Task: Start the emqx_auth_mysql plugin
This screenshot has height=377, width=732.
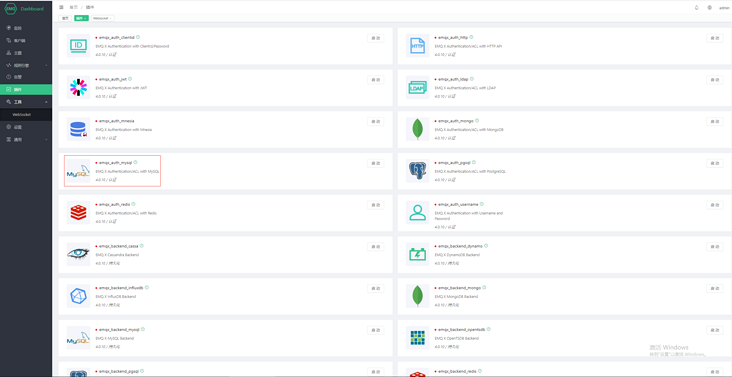Action: [375, 163]
